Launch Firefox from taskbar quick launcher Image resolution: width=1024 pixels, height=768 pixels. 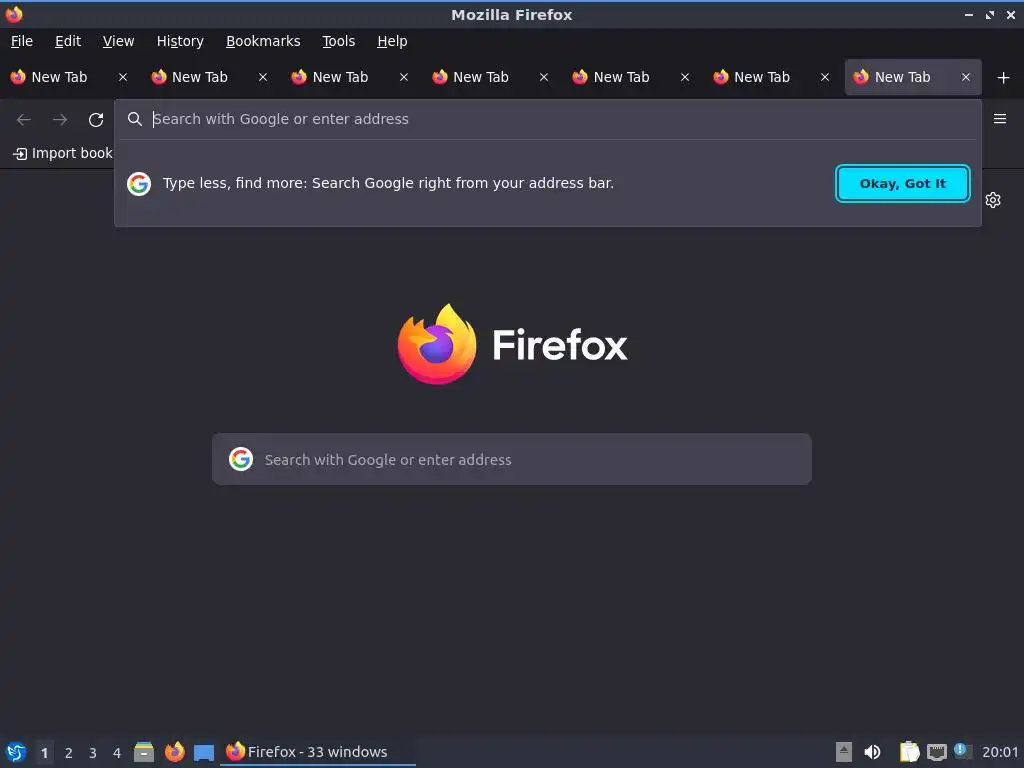tap(174, 752)
